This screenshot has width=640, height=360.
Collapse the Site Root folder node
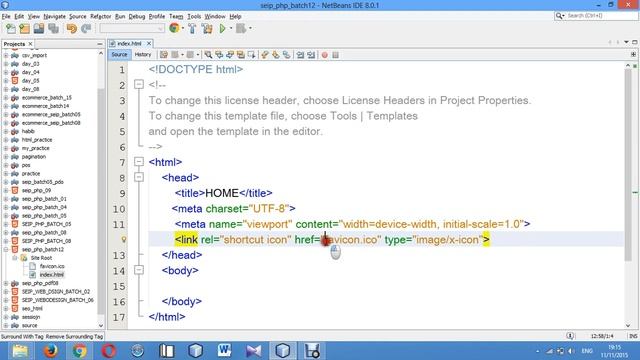tap(15, 258)
